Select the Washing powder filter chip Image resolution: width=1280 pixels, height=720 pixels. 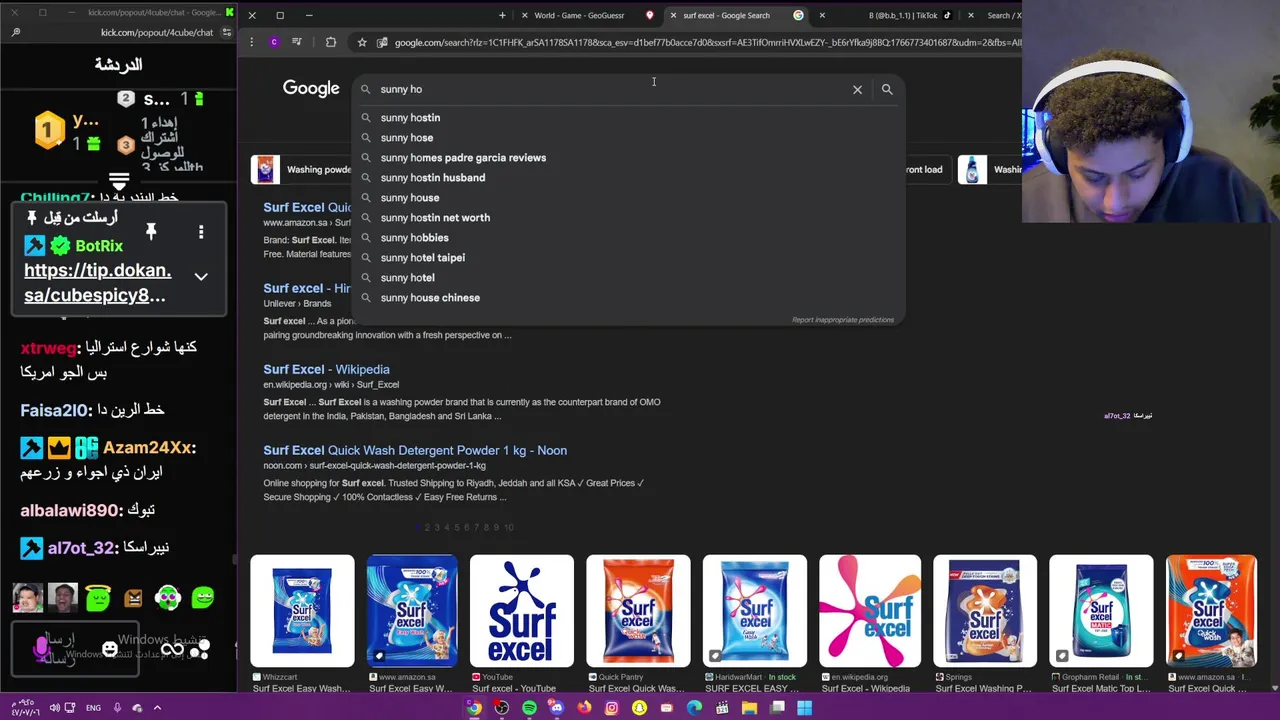tap(301, 169)
